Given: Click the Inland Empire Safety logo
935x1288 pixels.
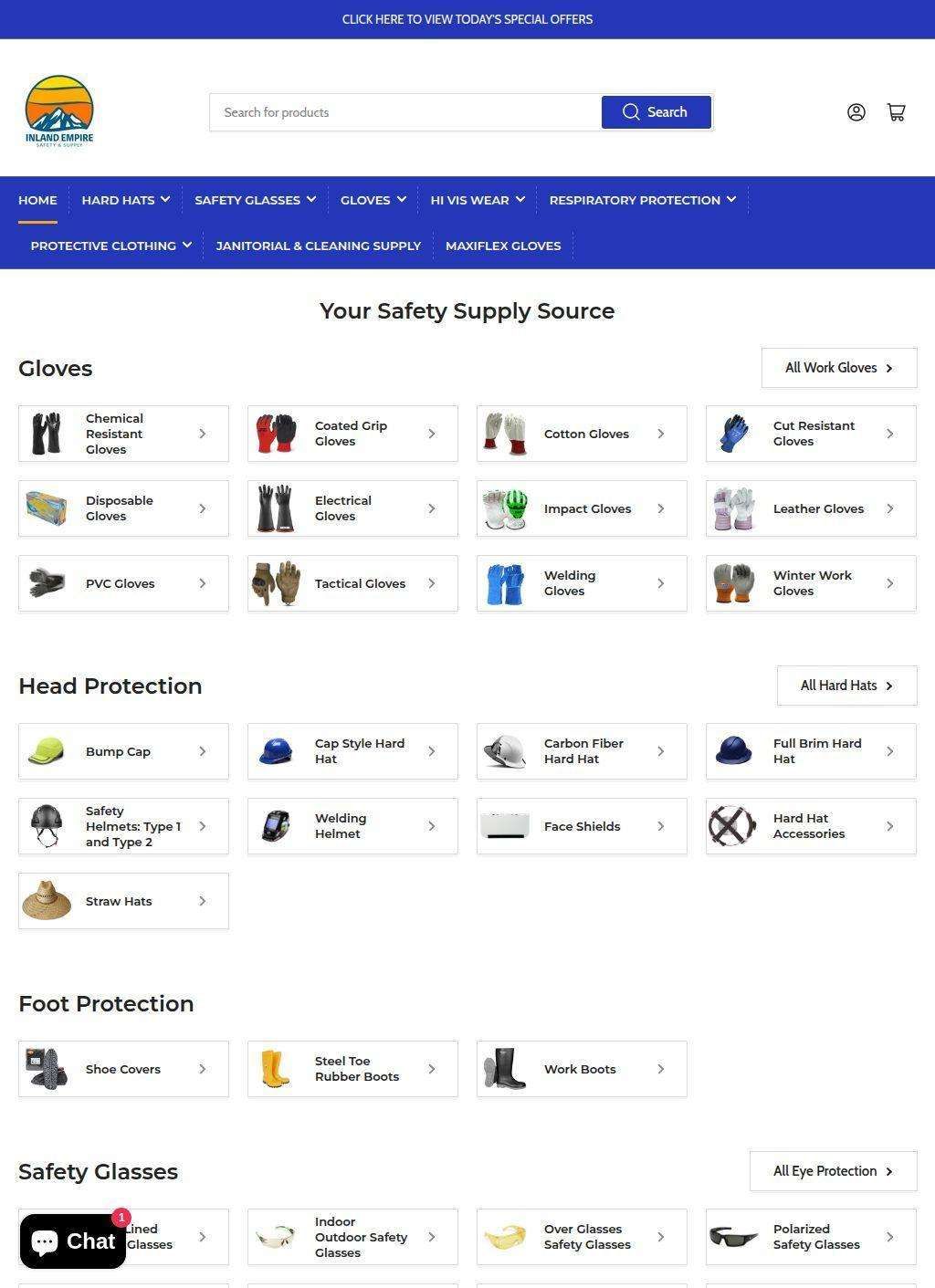Looking at the screenshot, I should [59, 112].
